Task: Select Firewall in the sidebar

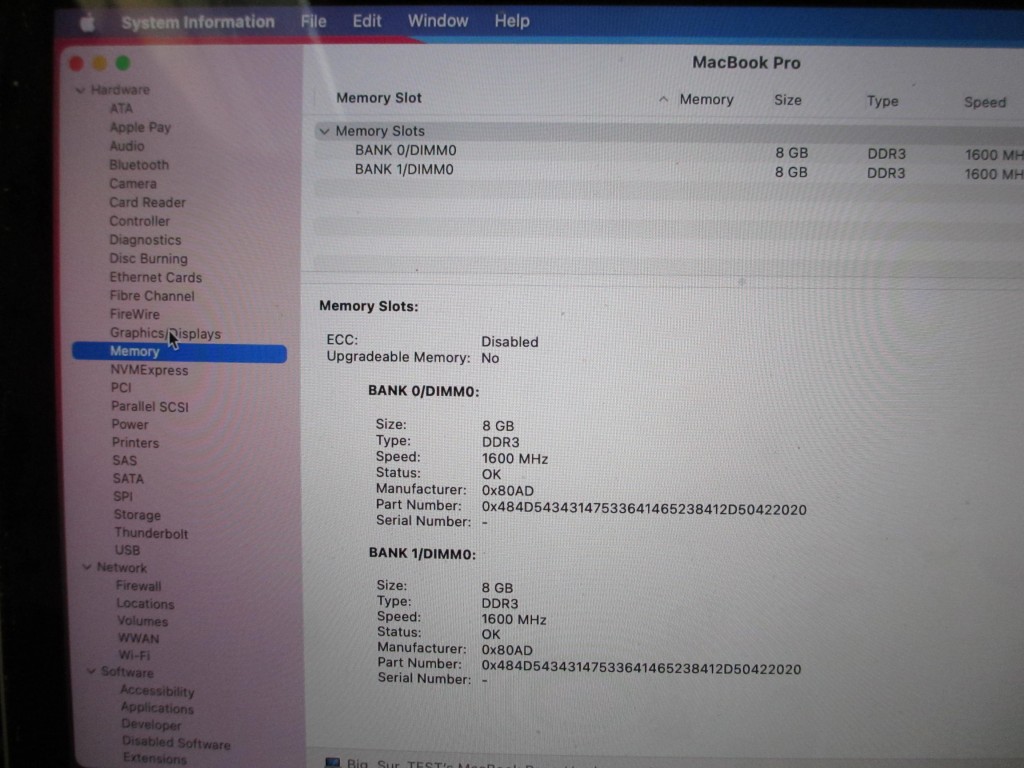Action: (x=138, y=586)
